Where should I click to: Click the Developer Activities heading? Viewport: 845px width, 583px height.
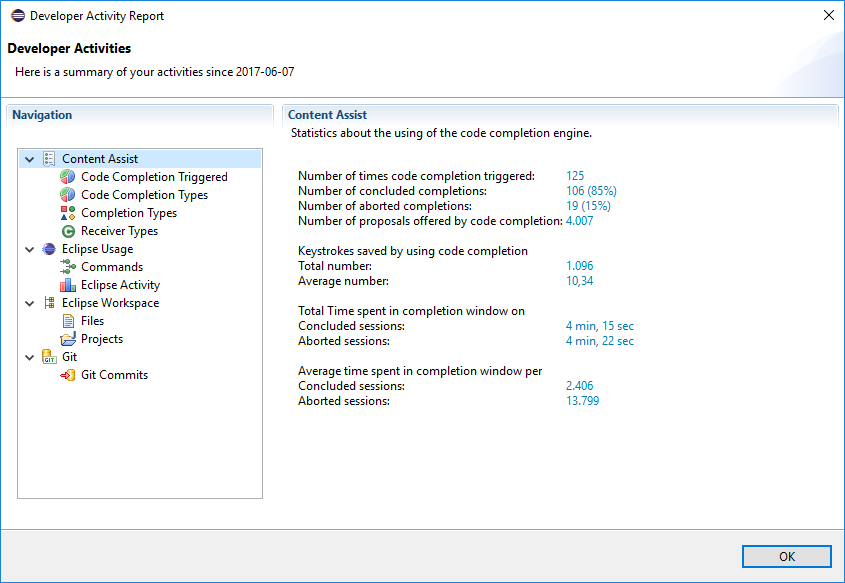coord(69,48)
